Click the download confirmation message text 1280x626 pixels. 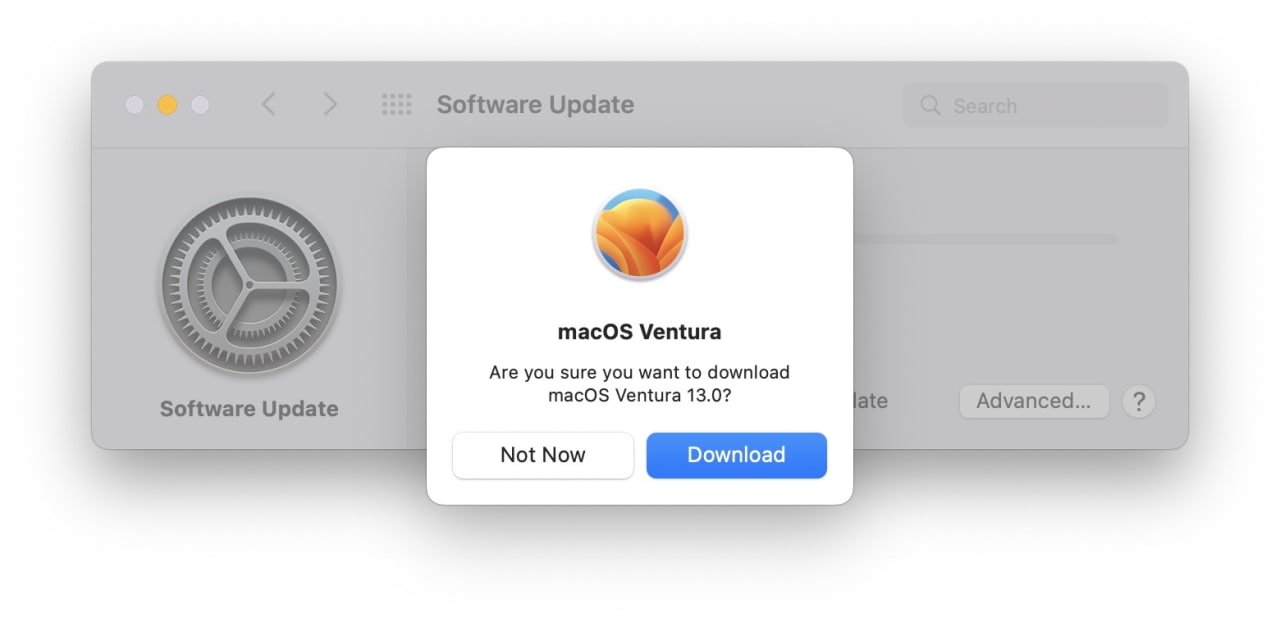click(640, 383)
